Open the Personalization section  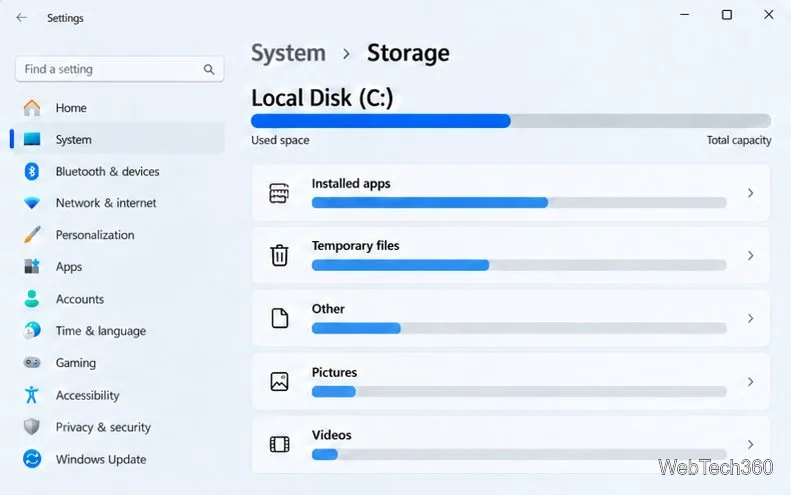point(118,235)
